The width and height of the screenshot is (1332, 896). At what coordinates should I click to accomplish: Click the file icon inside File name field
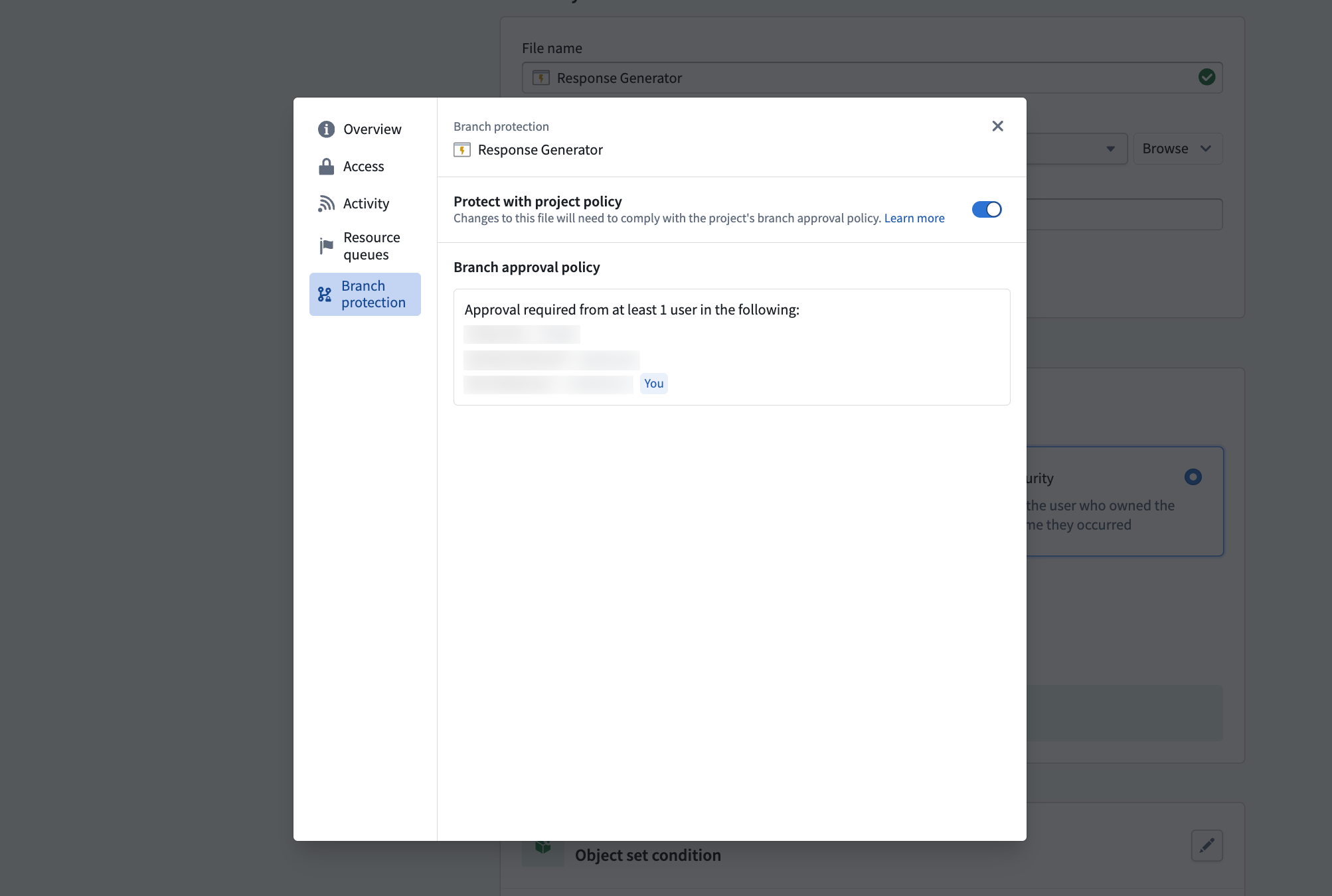coord(541,78)
